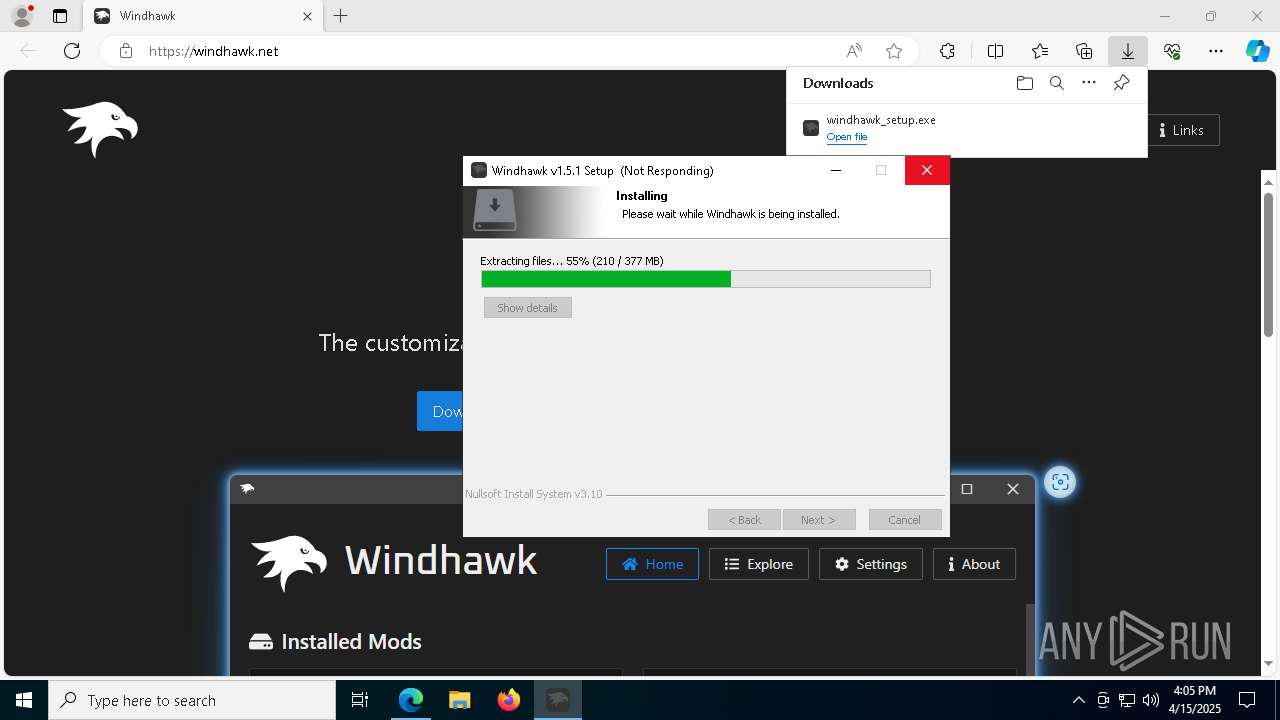Click the Windhawk eagle logo on webpage
Screen dimensions: 1280x720
(100, 129)
